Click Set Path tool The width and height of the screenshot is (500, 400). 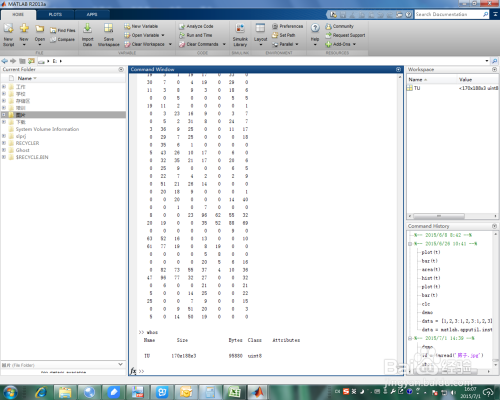coord(284,35)
